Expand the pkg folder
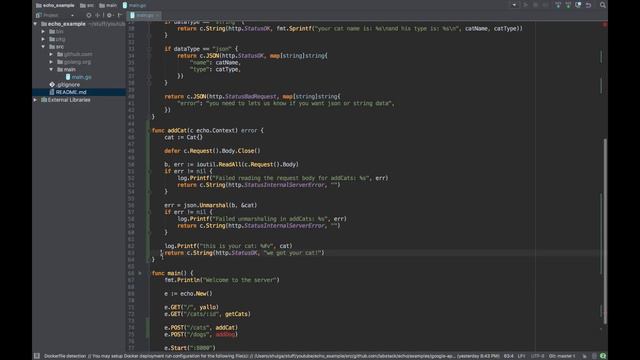The width and height of the screenshot is (640, 360). click(x=43, y=39)
